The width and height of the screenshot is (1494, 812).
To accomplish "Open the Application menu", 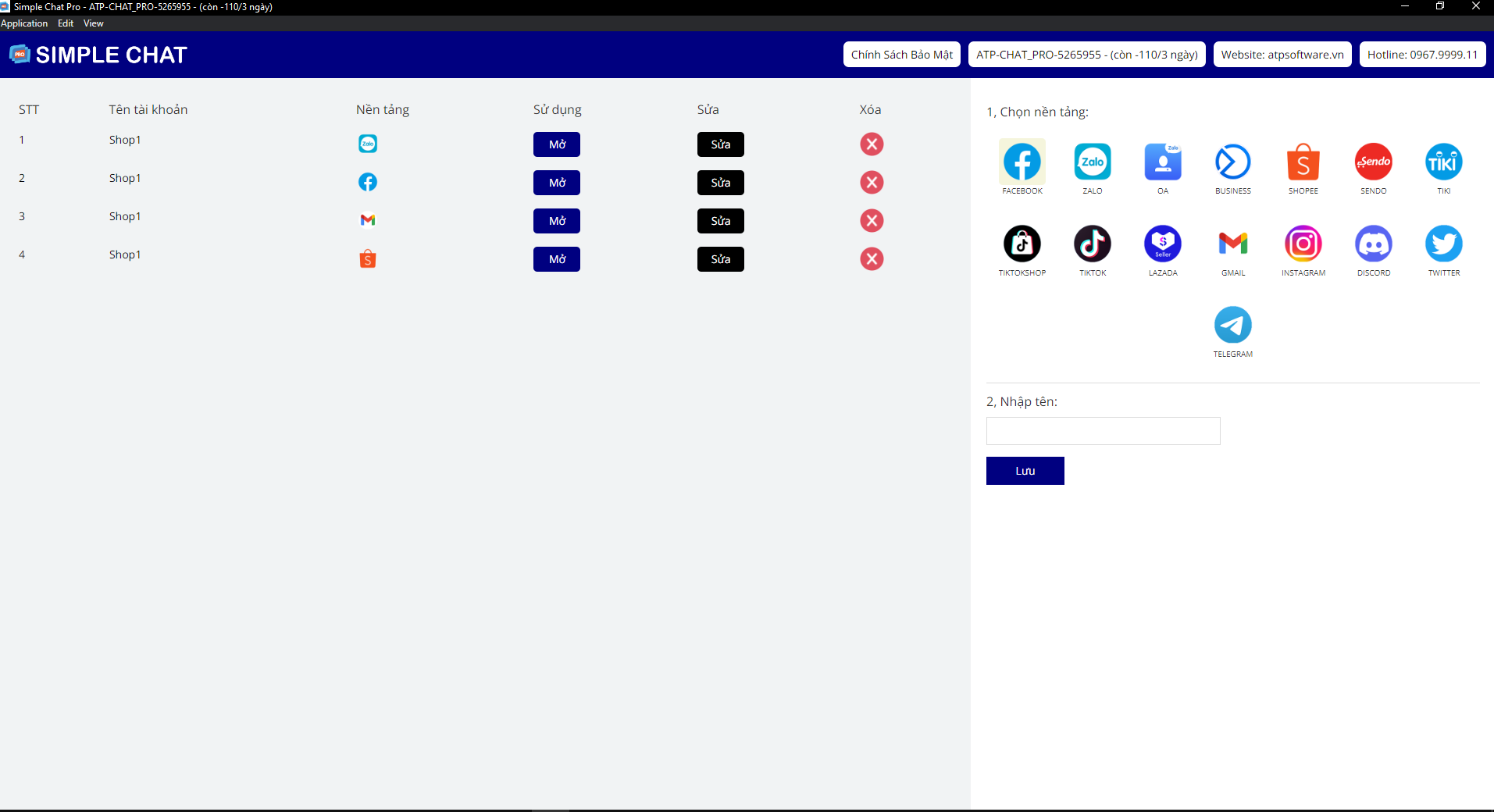I will pyautogui.click(x=24, y=23).
